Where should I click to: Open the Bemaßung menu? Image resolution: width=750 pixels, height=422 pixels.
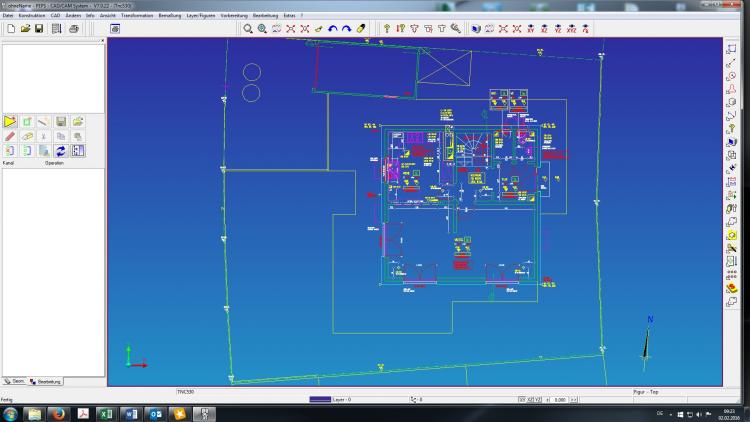pos(170,16)
